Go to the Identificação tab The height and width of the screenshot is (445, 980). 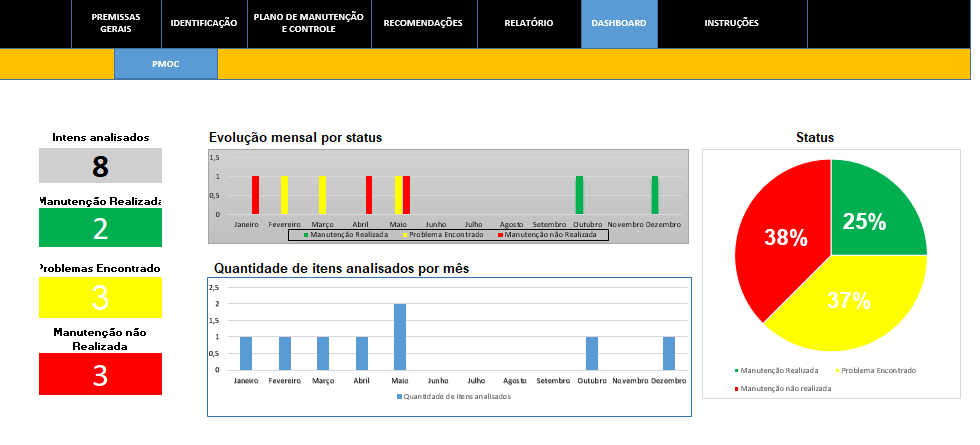click(x=204, y=24)
